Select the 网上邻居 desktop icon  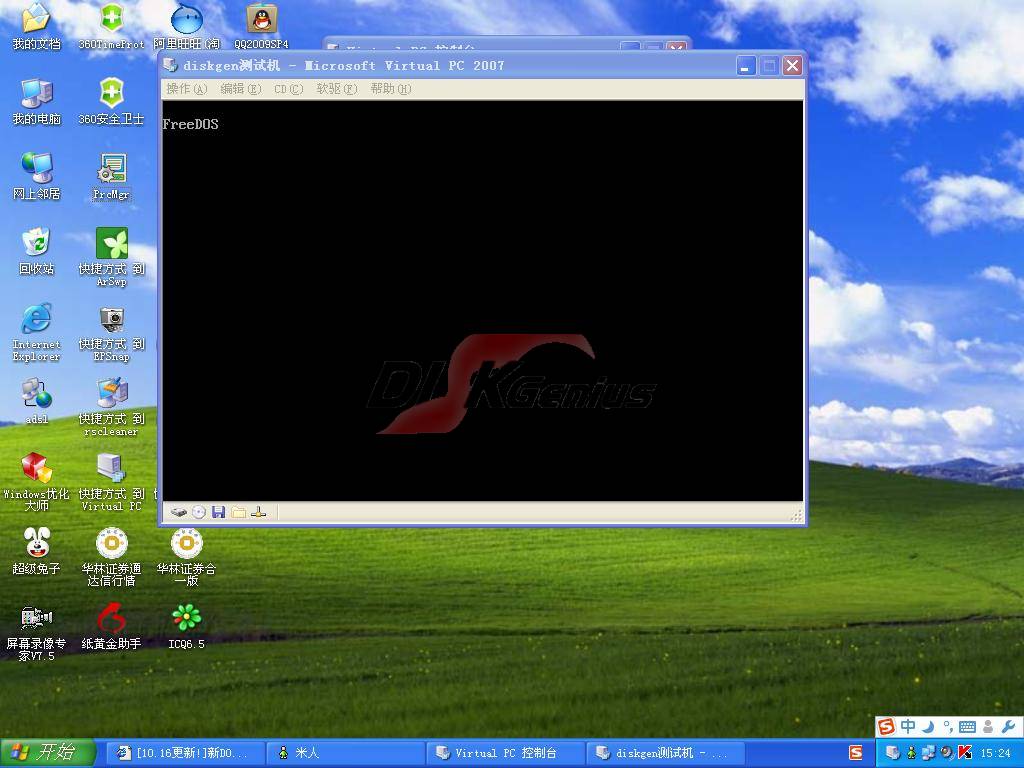point(37,177)
